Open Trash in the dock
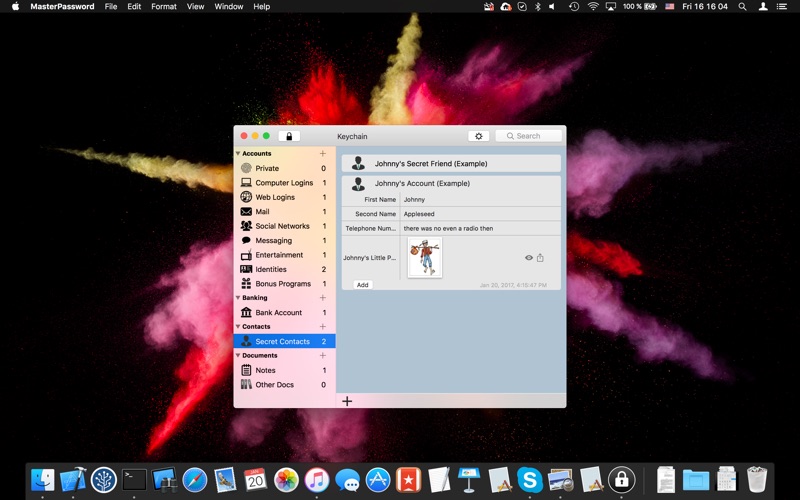Image resolution: width=800 pixels, height=500 pixels. coord(757,480)
